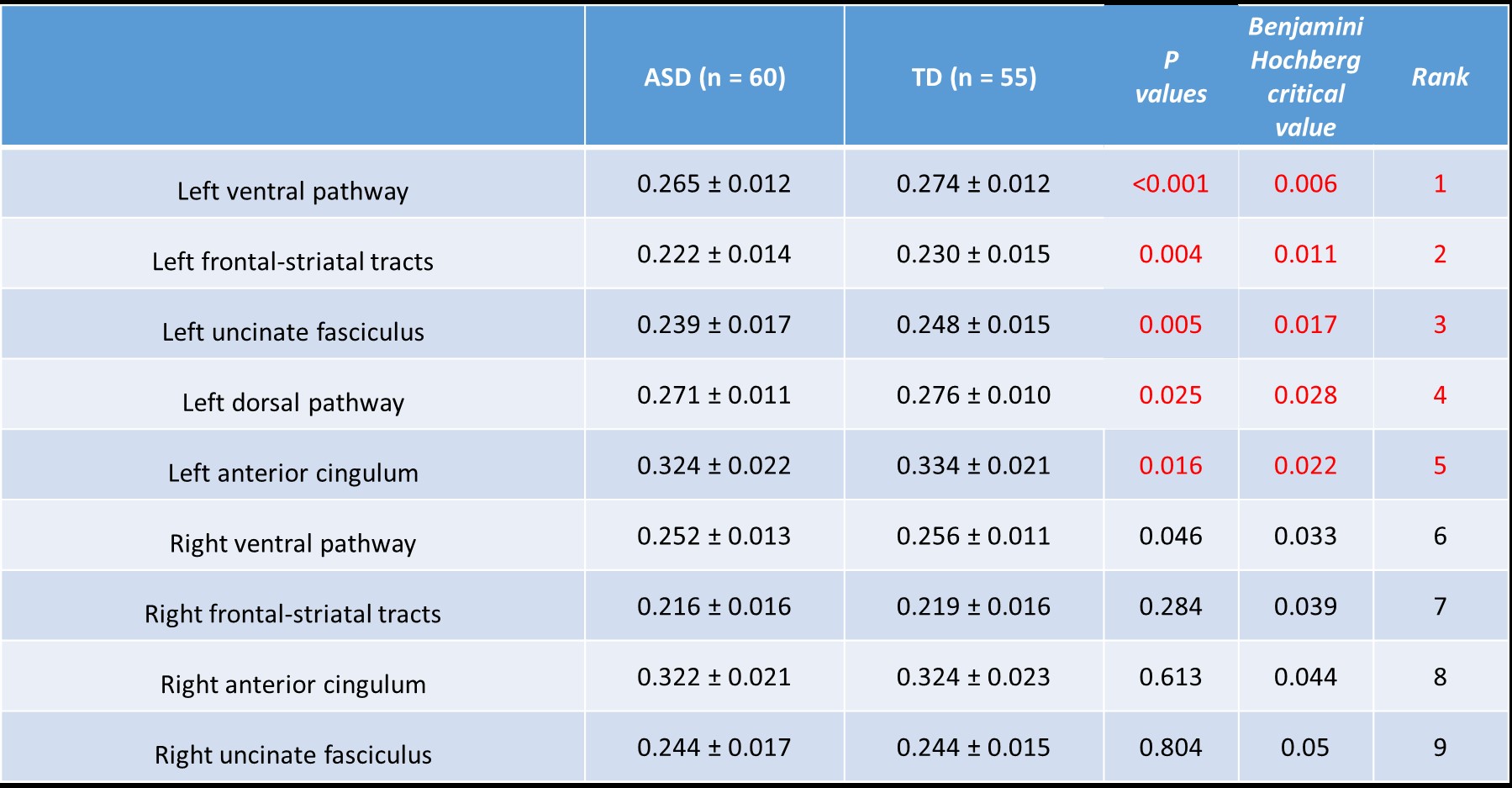Screen dimensions: 1512x788
Task: Select the Right ventral pathway row label
Action: click(x=292, y=544)
